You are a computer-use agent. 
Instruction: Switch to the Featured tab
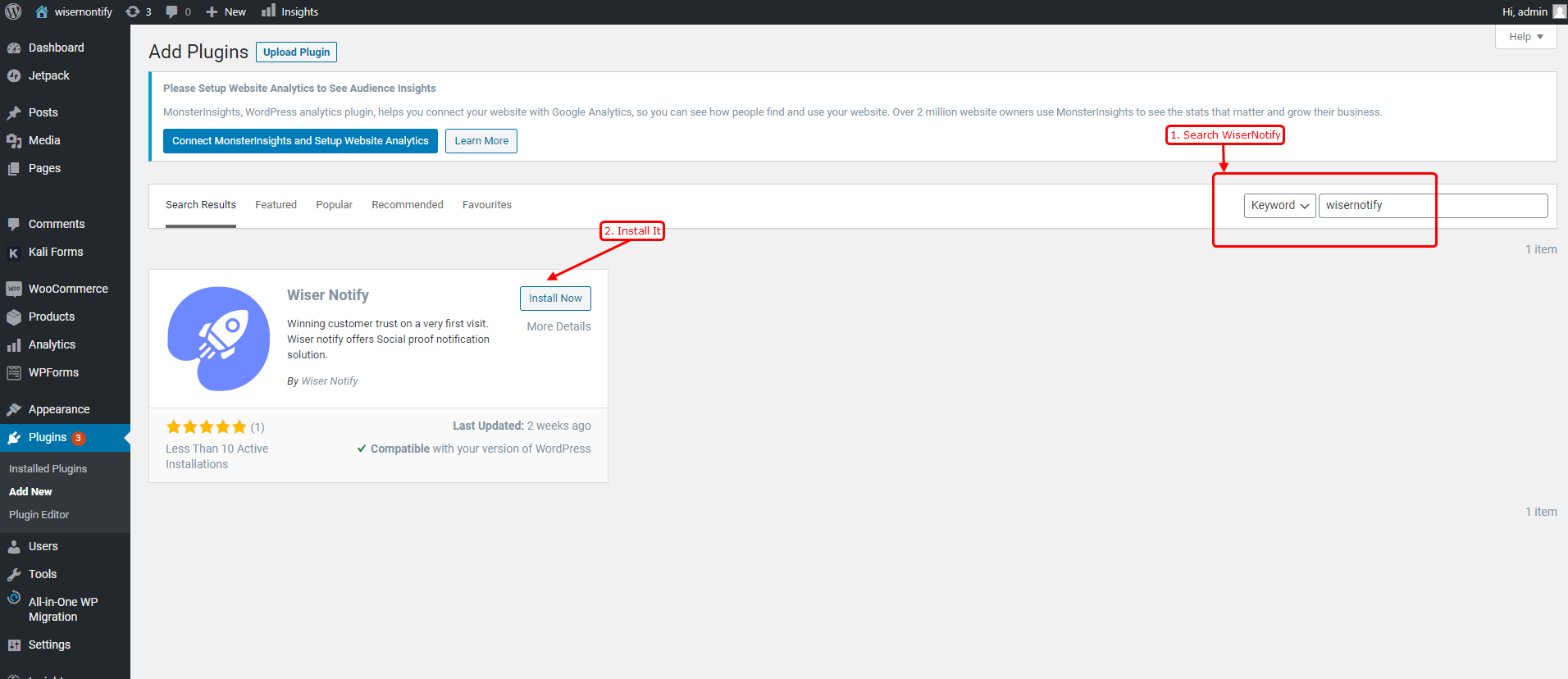276,205
